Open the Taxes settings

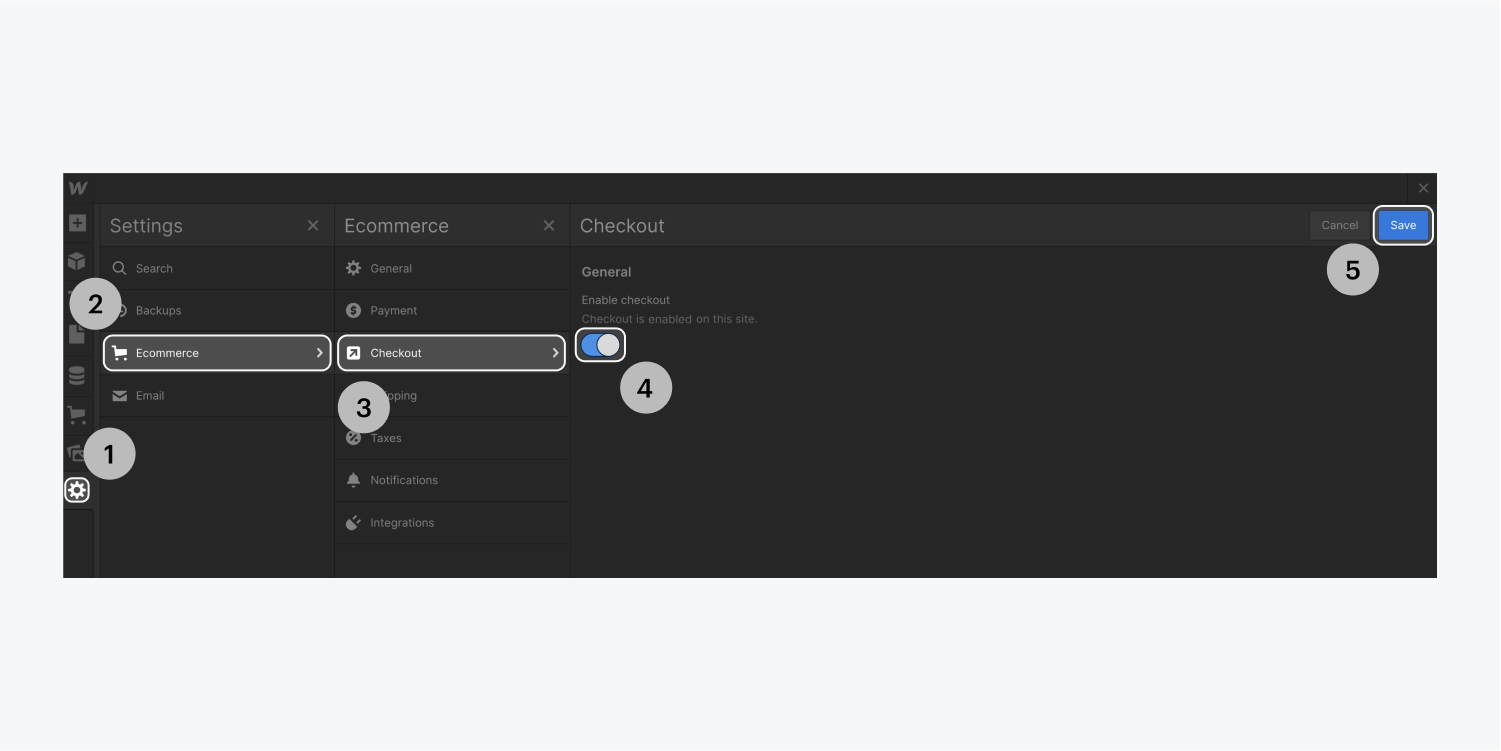386,437
